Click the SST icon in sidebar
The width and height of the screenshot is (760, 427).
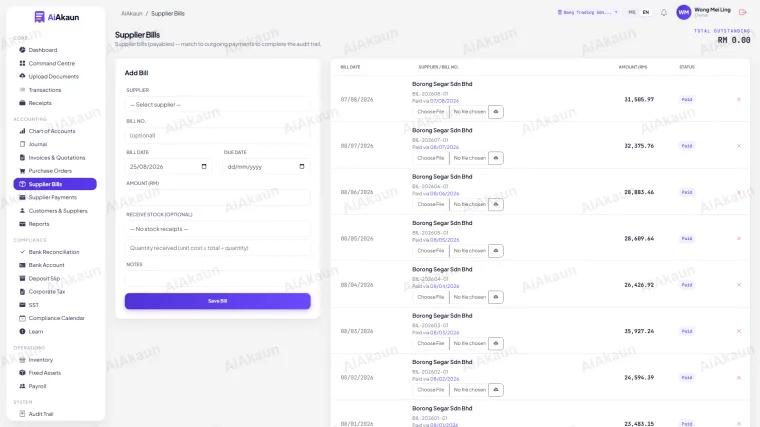pos(22,305)
